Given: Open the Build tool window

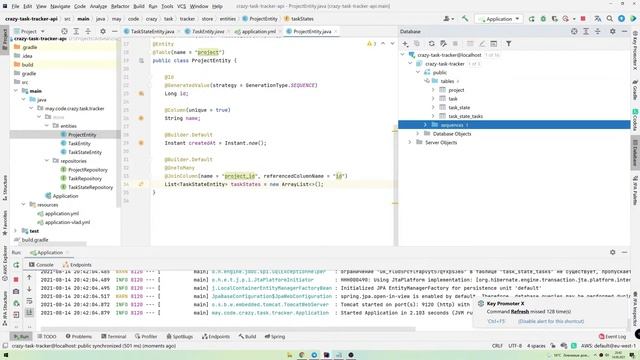Looking at the screenshot, I should 247,337.
